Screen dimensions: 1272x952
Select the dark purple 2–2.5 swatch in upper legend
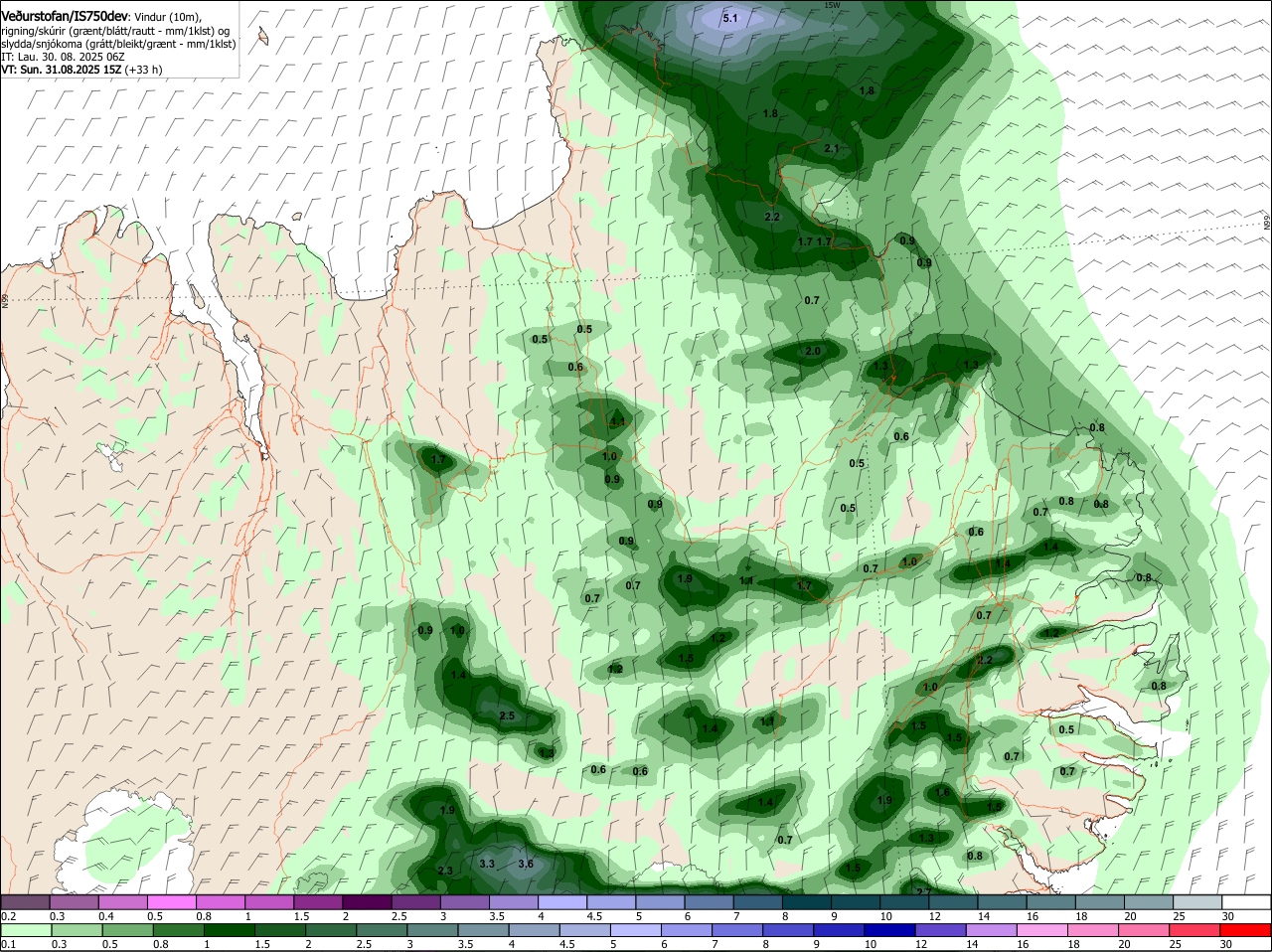click(368, 902)
